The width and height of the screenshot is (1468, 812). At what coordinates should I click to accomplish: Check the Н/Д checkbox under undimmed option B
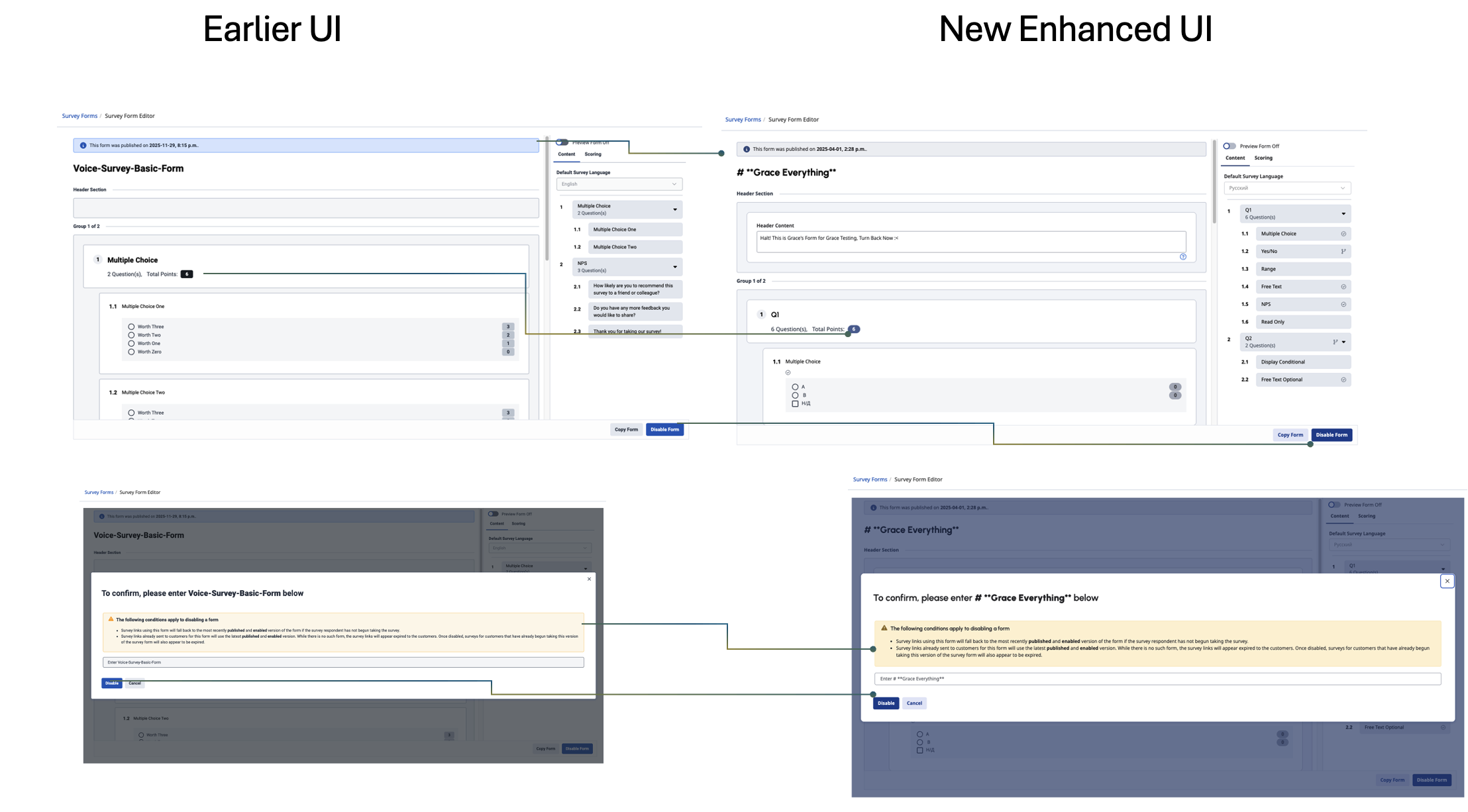(795, 404)
